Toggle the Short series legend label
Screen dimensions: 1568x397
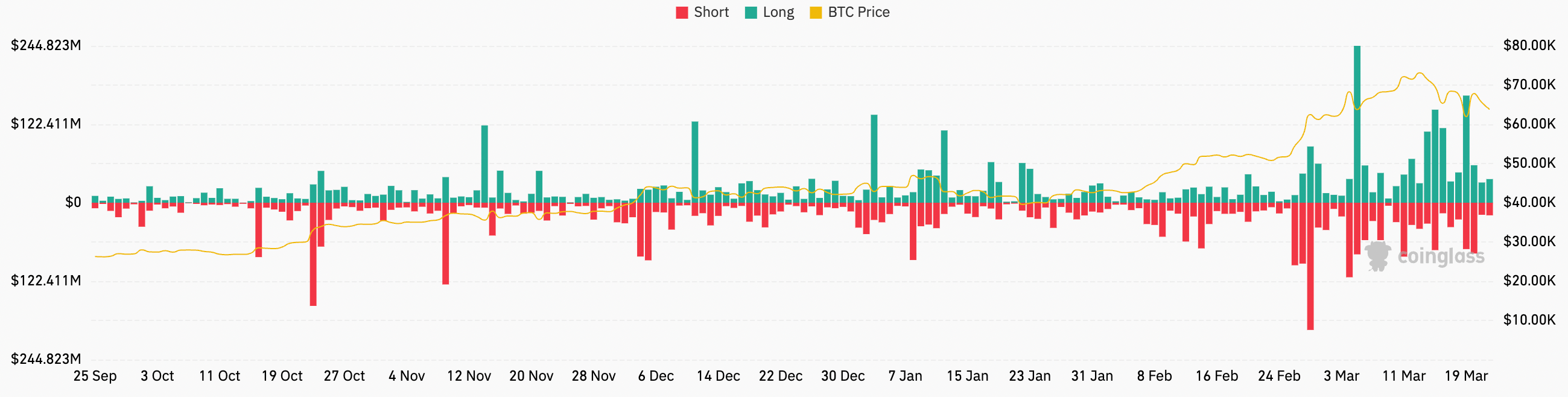[711, 13]
